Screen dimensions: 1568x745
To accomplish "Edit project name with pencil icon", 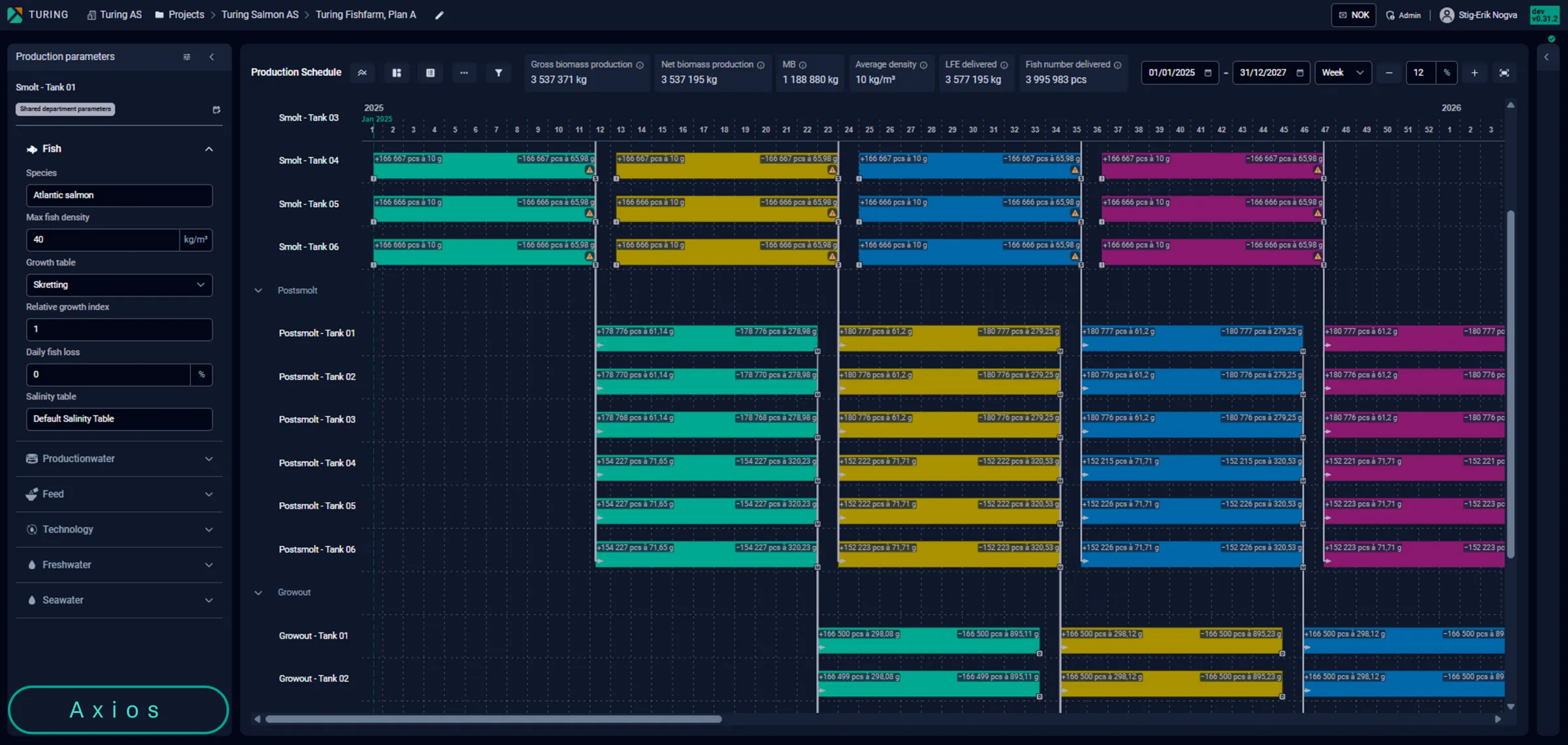I will tap(440, 15).
